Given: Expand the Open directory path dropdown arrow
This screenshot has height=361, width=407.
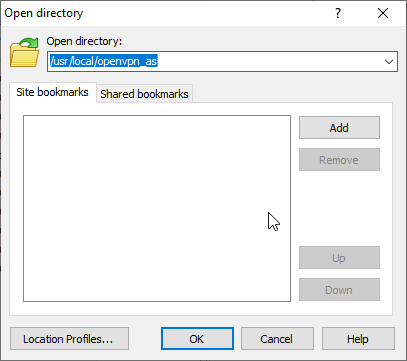Looking at the screenshot, I should pos(389,62).
